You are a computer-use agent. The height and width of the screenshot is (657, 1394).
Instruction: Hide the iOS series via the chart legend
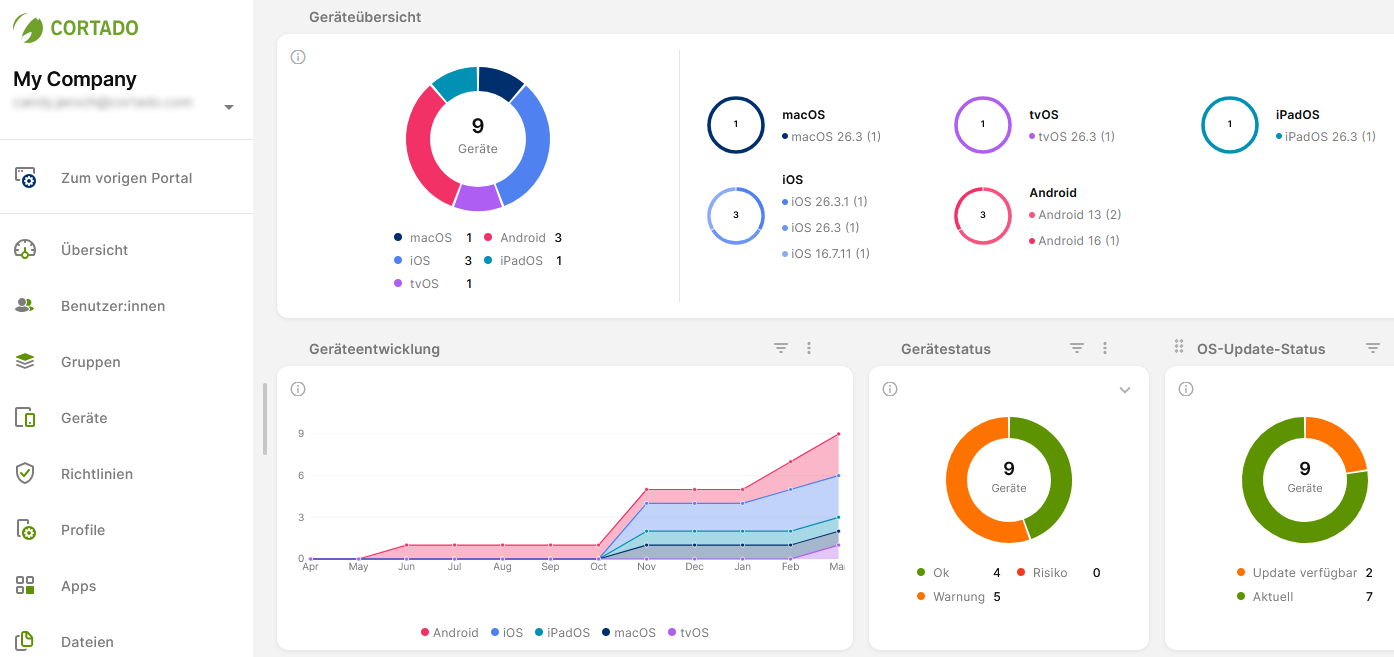pos(509,632)
